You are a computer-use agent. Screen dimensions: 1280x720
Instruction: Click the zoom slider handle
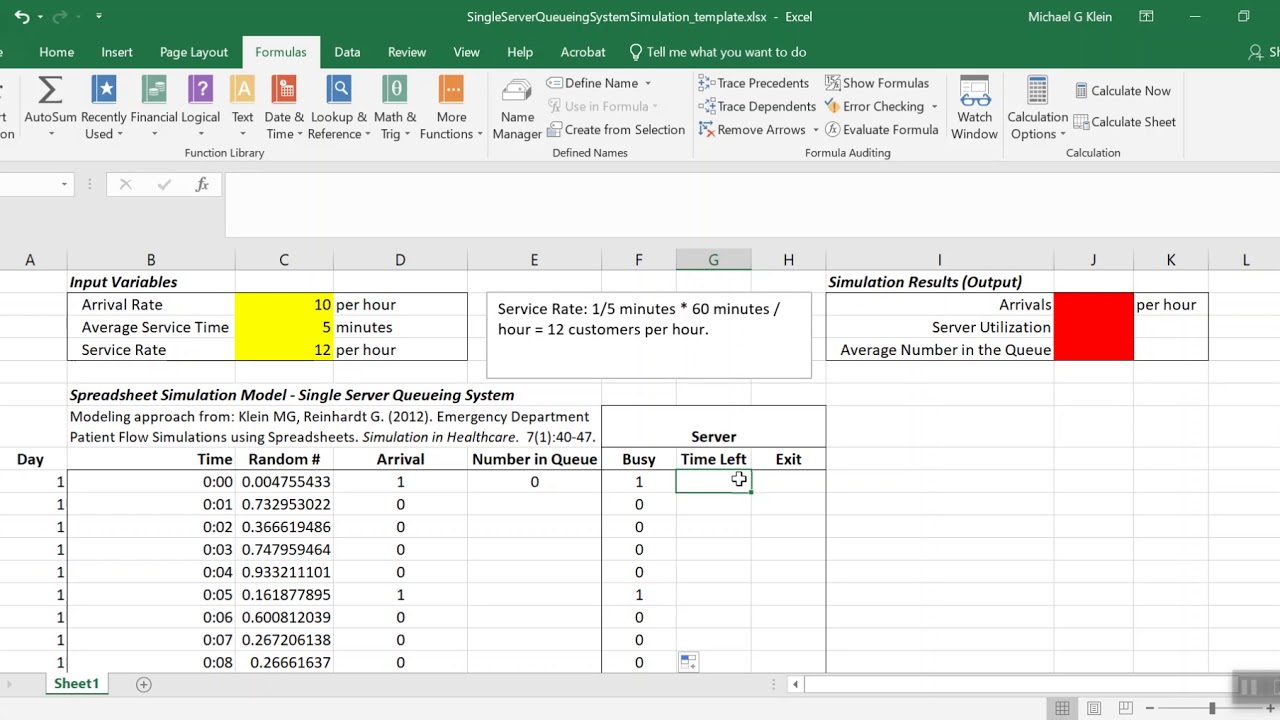(1212, 708)
